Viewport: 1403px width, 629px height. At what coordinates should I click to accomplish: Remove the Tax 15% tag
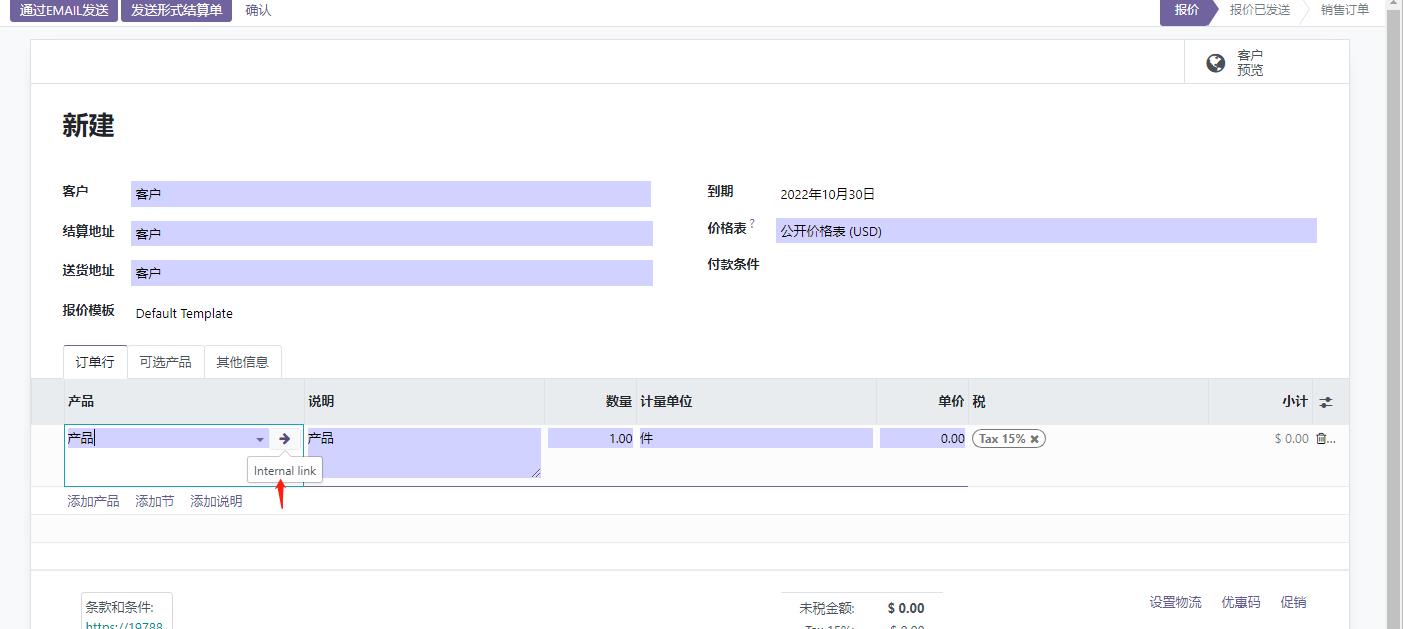pos(1035,439)
